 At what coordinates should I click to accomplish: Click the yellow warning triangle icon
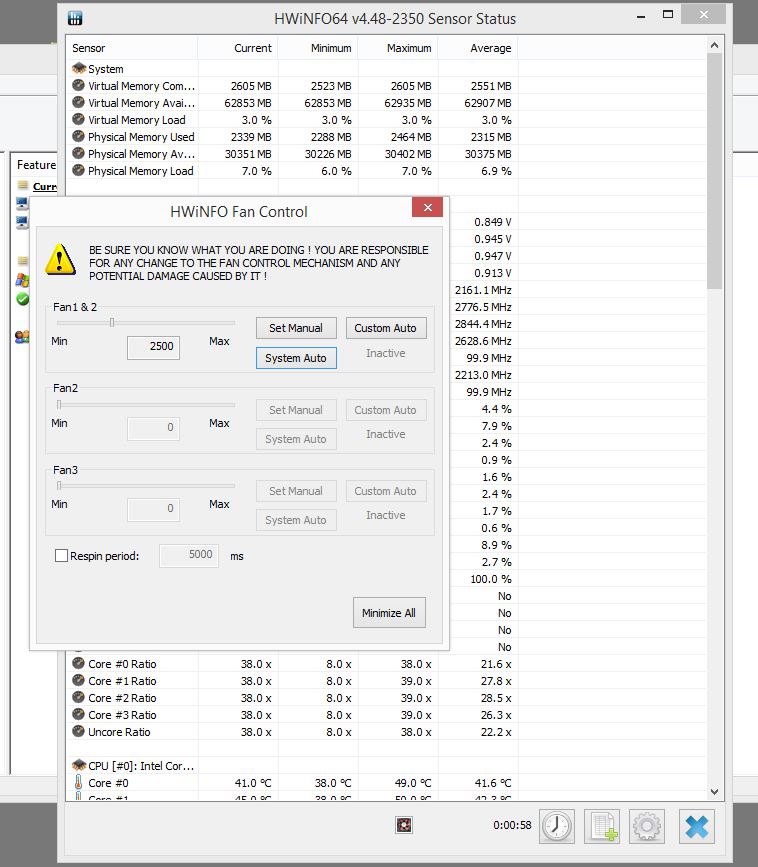pos(60,259)
